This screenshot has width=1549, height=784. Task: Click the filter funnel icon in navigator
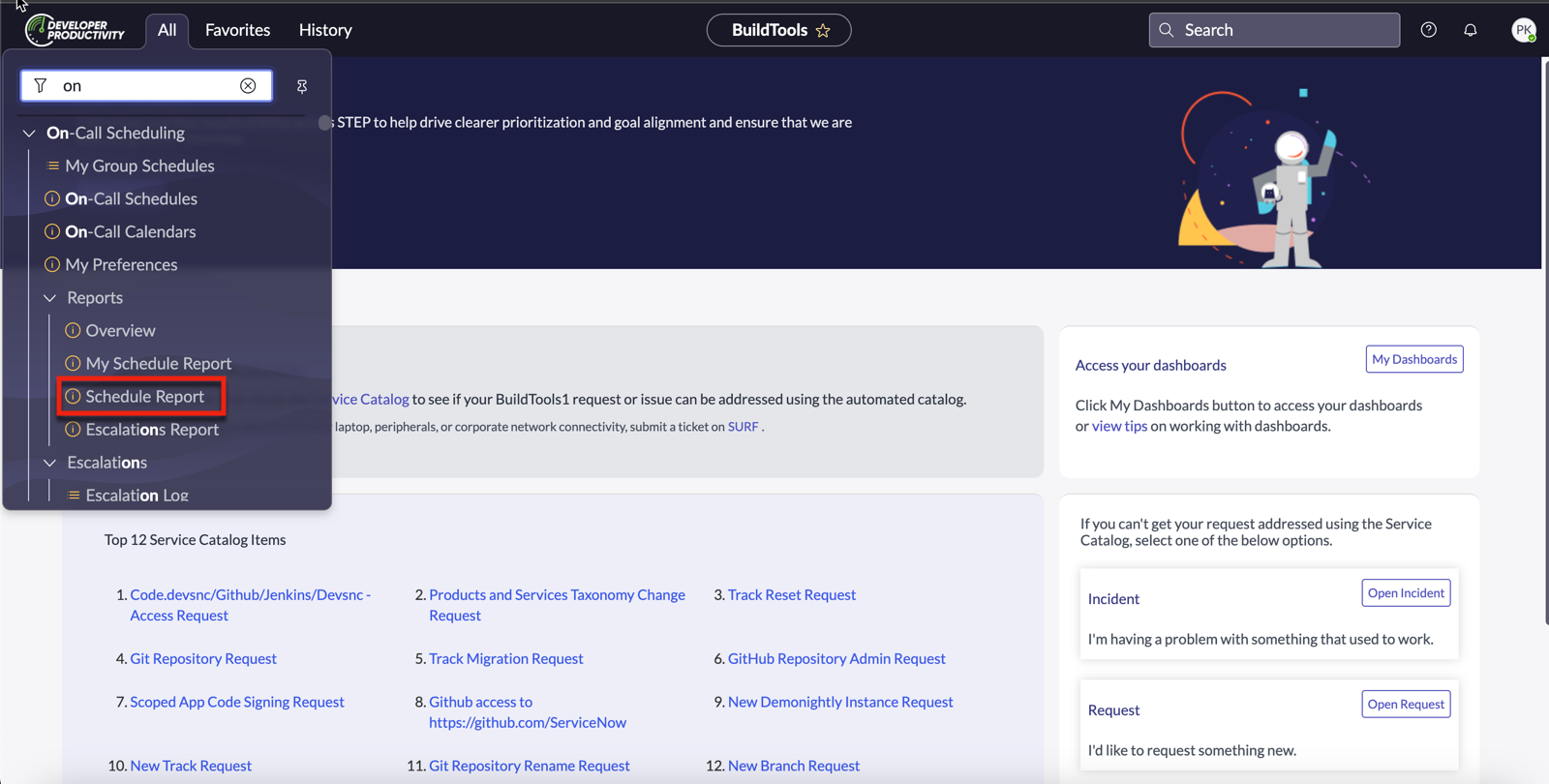[x=41, y=85]
